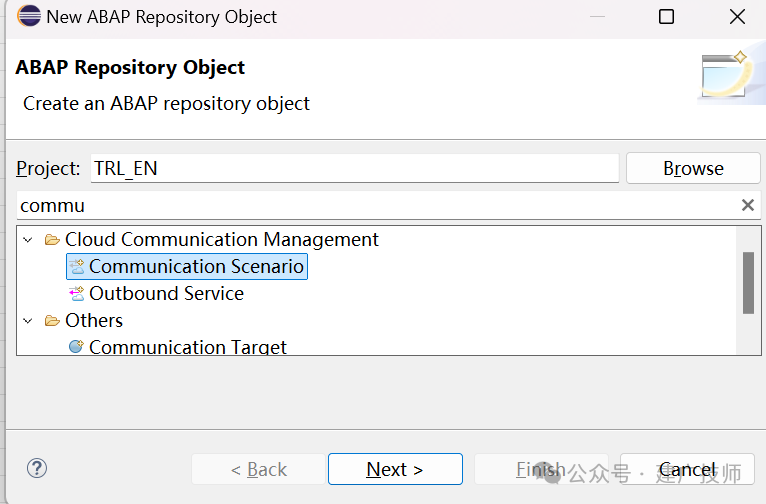Click the Outbound Service arrow icon
The height and width of the screenshot is (504, 766).
coord(76,294)
